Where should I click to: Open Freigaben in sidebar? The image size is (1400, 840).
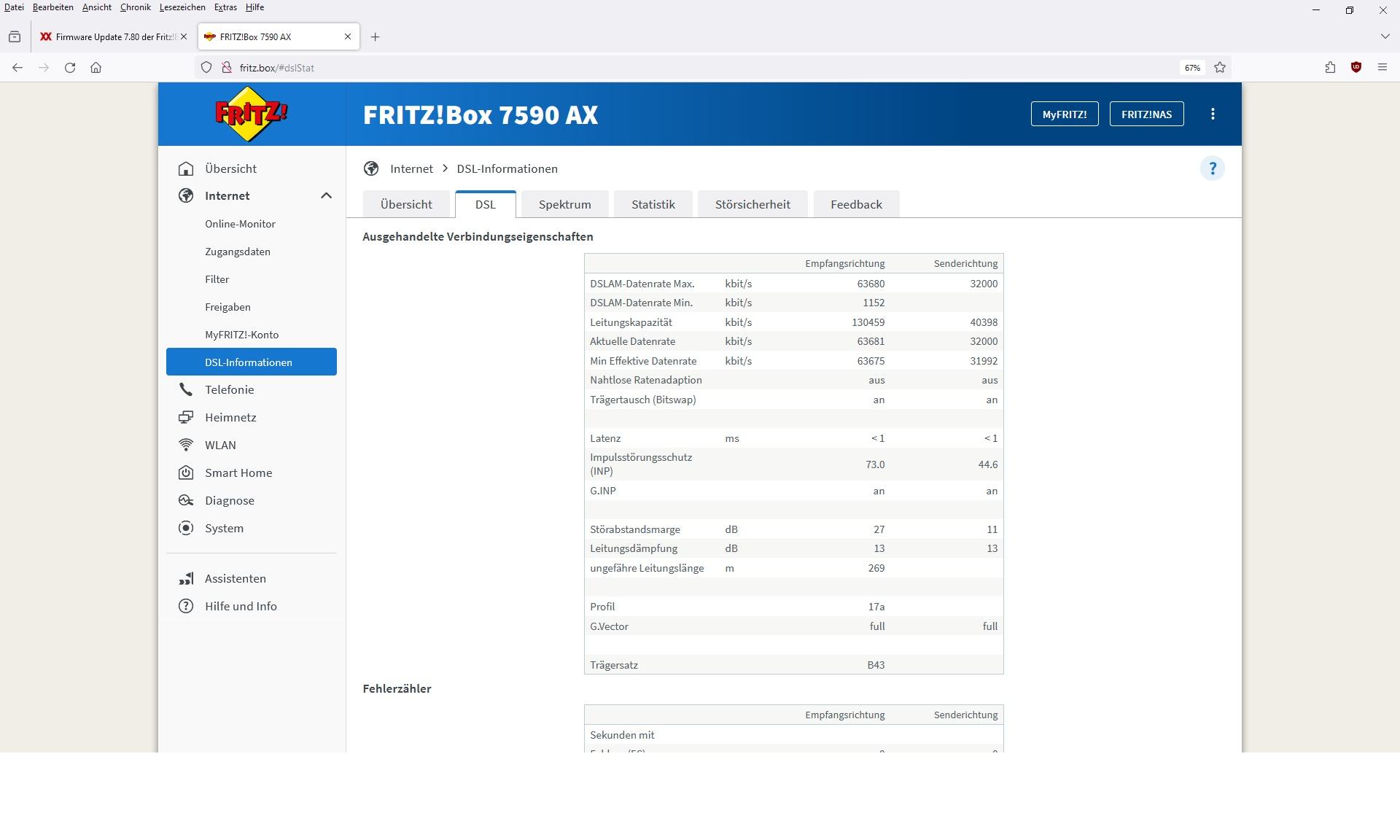point(227,307)
